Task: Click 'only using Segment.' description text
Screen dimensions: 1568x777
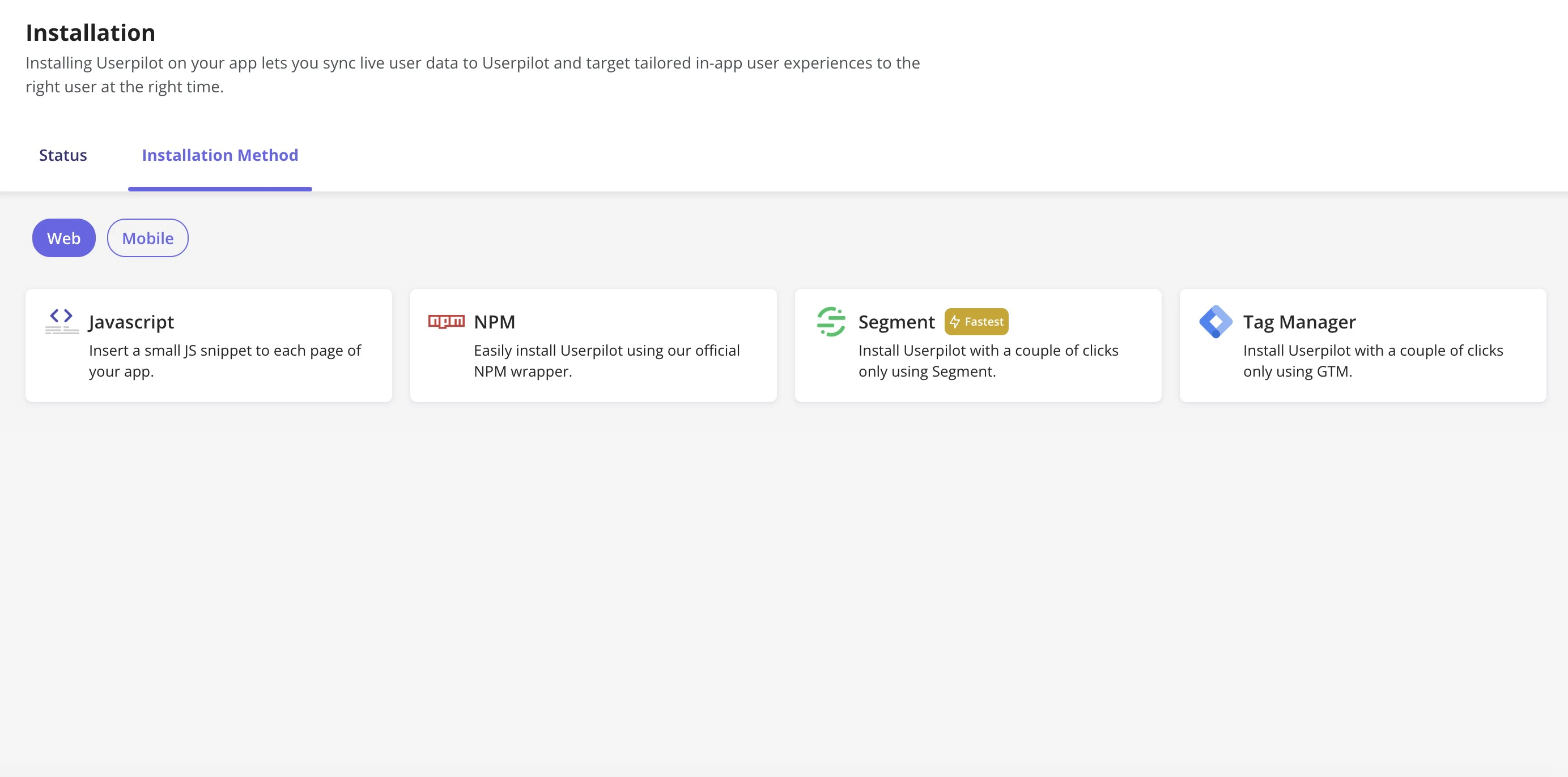Action: coord(927,371)
